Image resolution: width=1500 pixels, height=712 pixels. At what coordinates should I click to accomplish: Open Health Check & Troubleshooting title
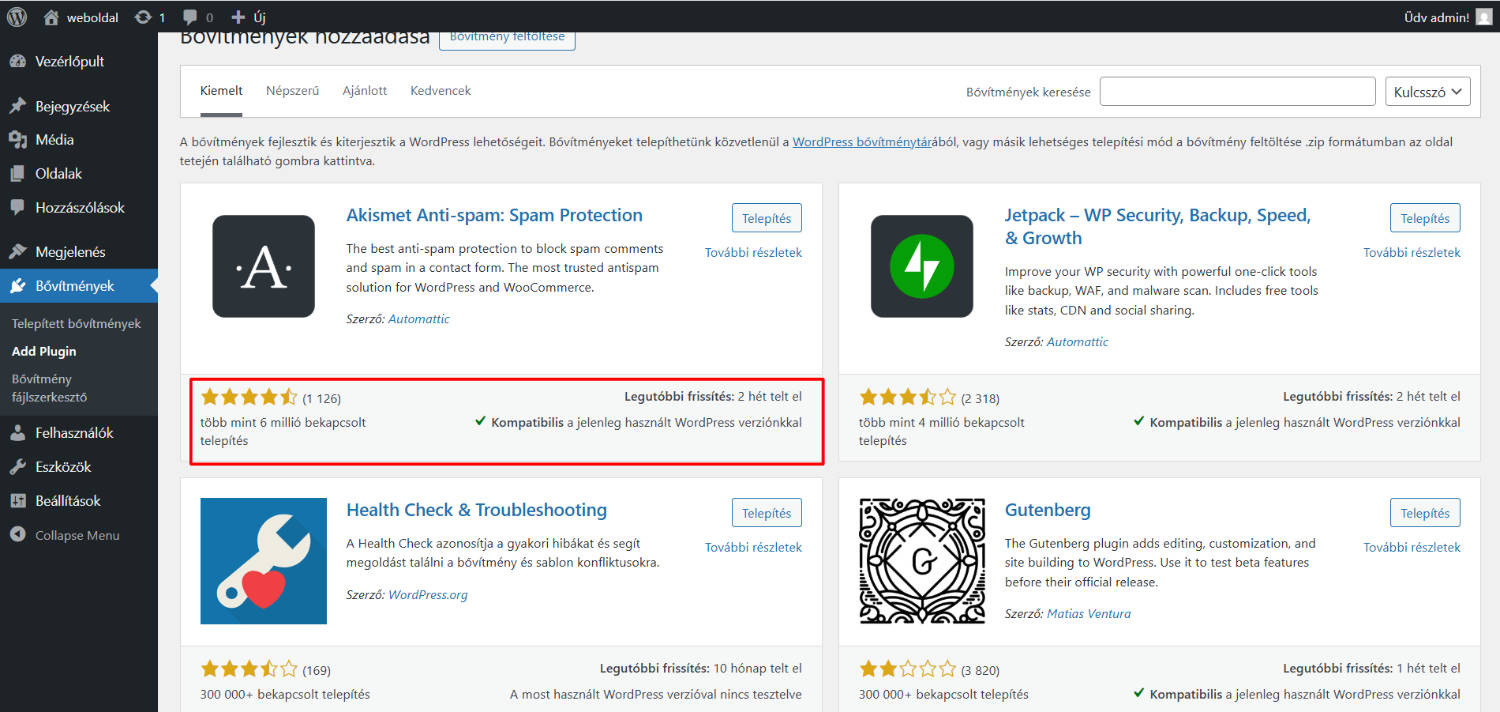[x=476, y=510]
